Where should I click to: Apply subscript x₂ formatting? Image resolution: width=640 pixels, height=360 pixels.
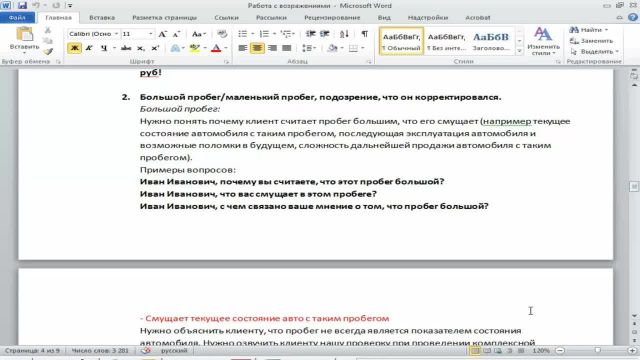pos(141,48)
